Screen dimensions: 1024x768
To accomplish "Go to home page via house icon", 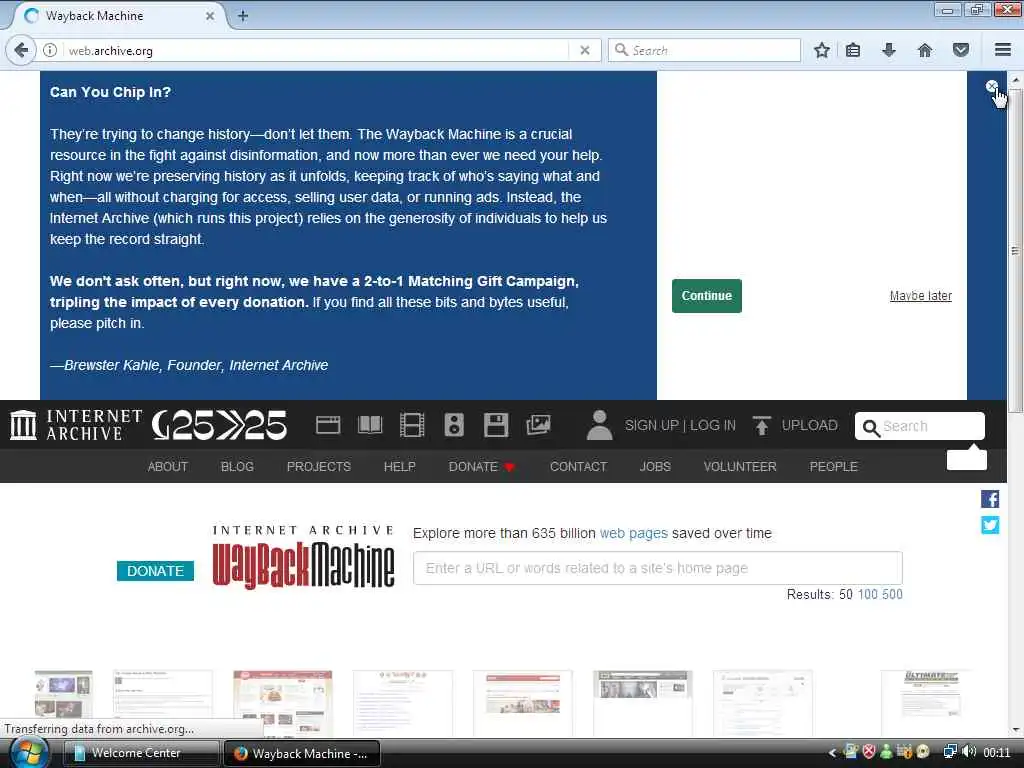I will tap(925, 50).
